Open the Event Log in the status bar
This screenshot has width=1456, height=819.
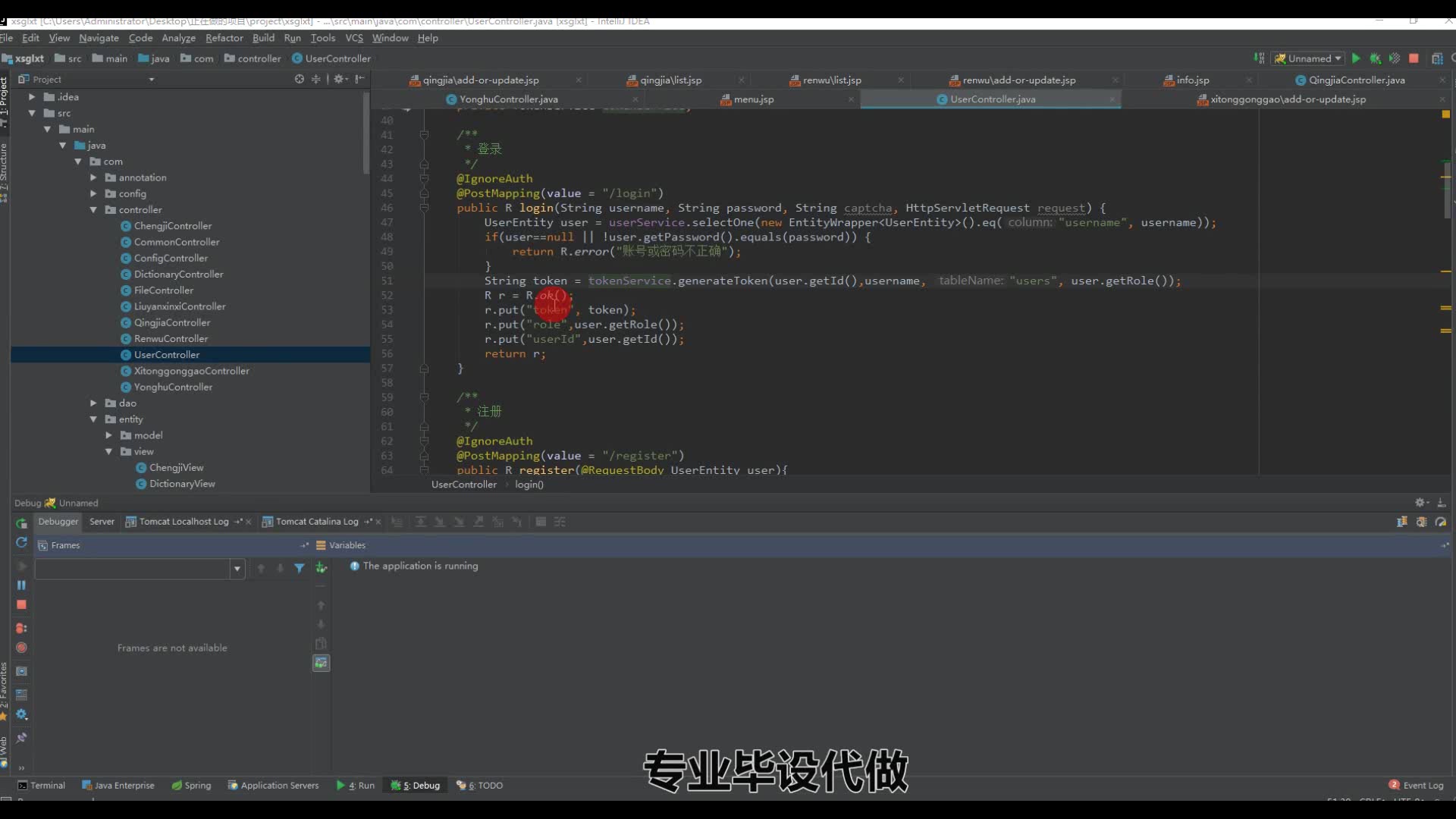click(x=1416, y=786)
